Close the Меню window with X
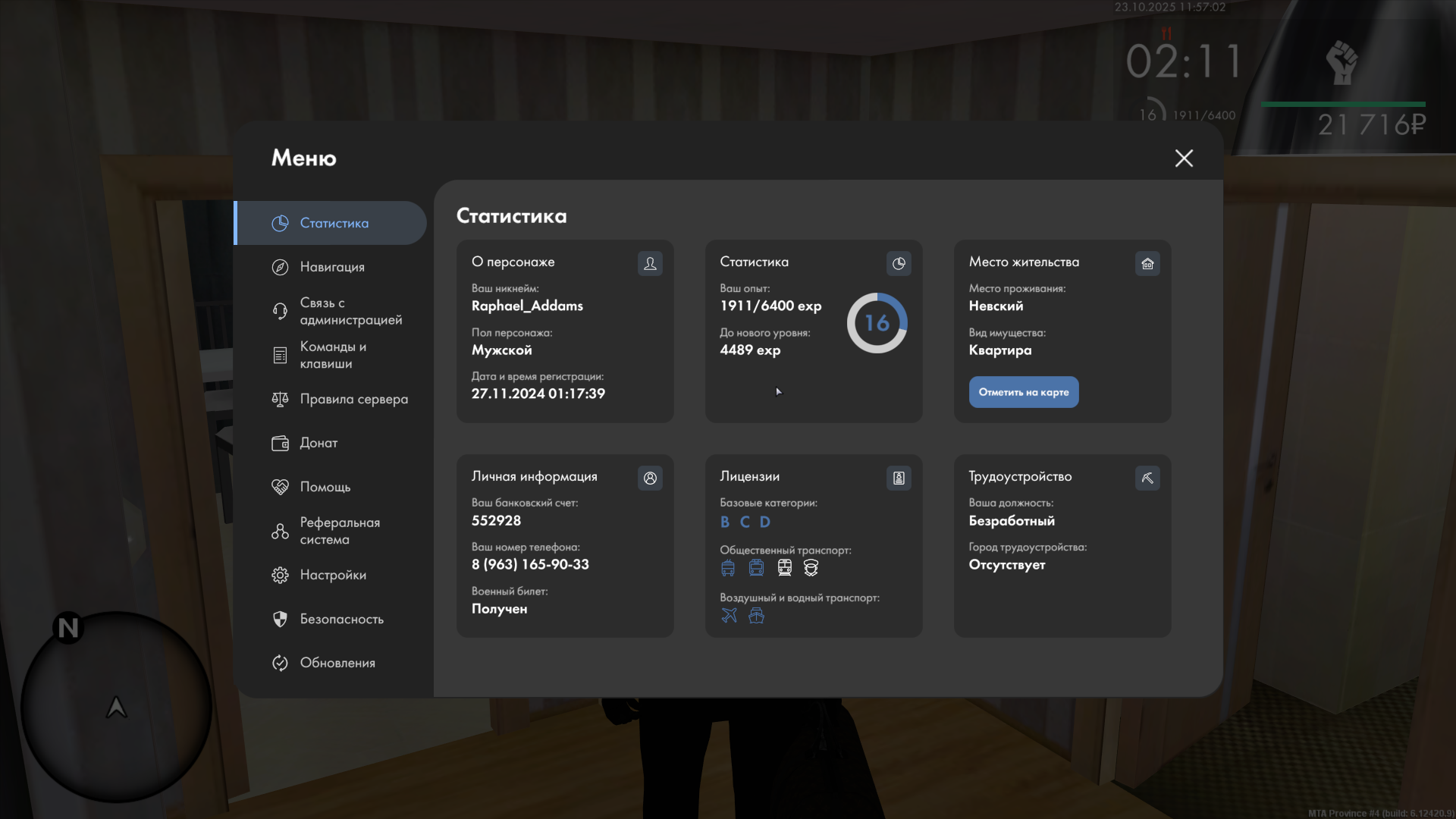The height and width of the screenshot is (819, 1456). click(x=1183, y=158)
